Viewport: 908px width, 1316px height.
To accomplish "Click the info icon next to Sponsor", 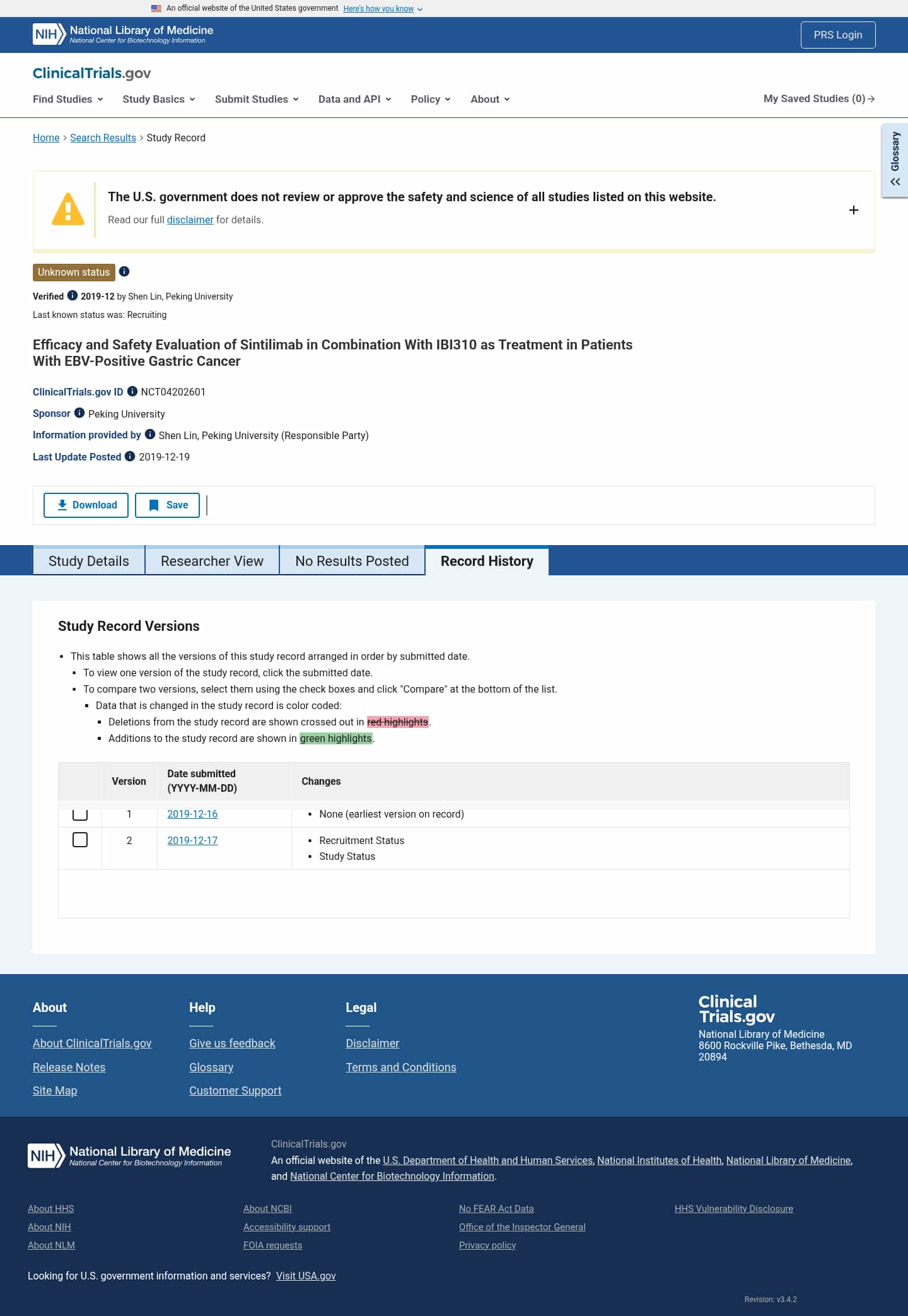I will click(79, 413).
